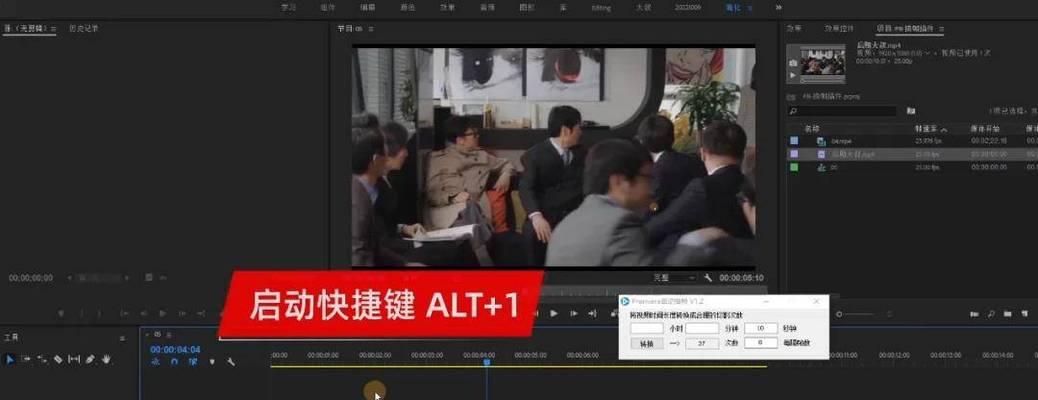Open the Project panel menu icon
The image size is (1038, 400).
(941, 28)
